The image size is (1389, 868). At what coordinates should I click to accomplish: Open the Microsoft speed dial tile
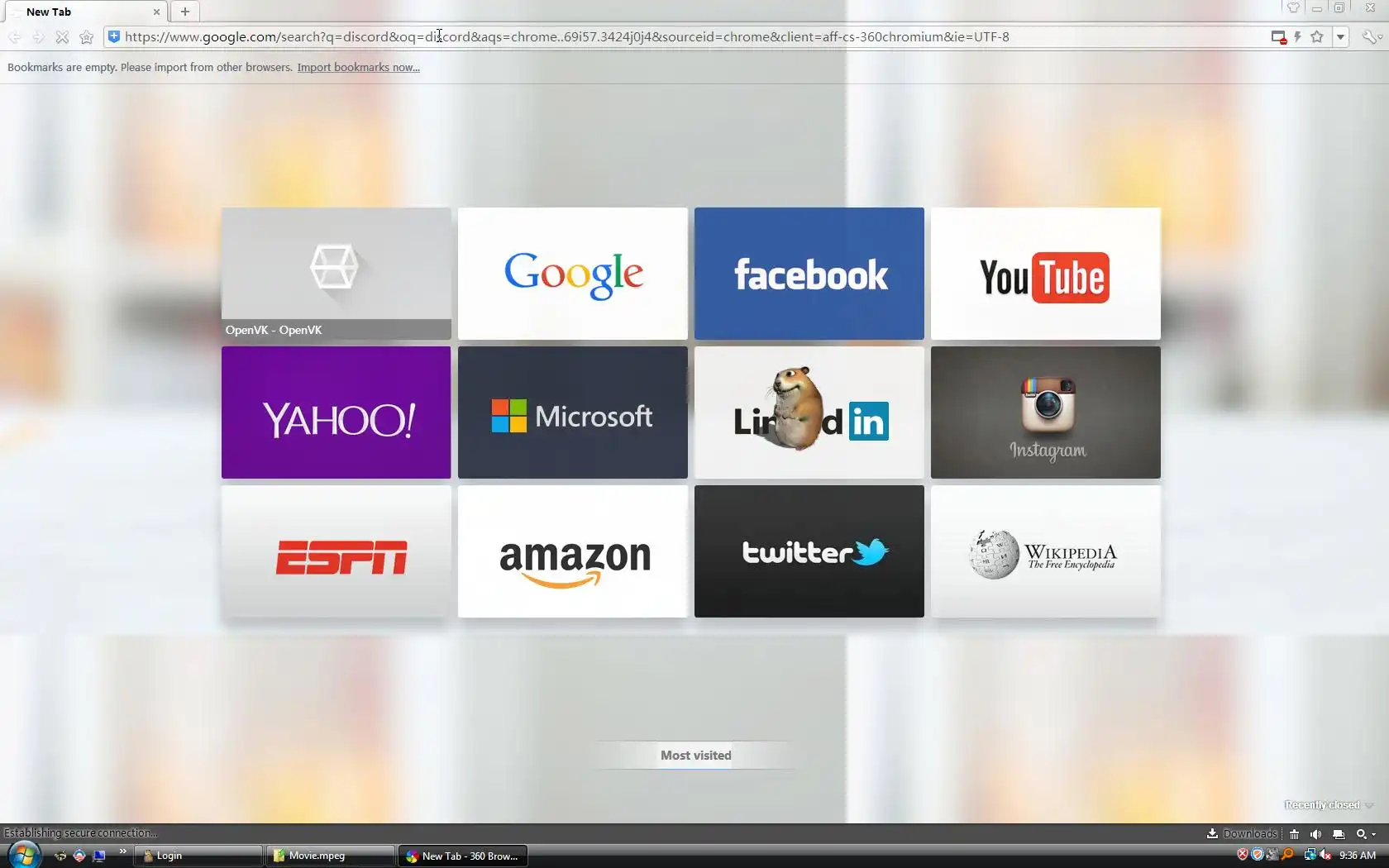click(573, 413)
